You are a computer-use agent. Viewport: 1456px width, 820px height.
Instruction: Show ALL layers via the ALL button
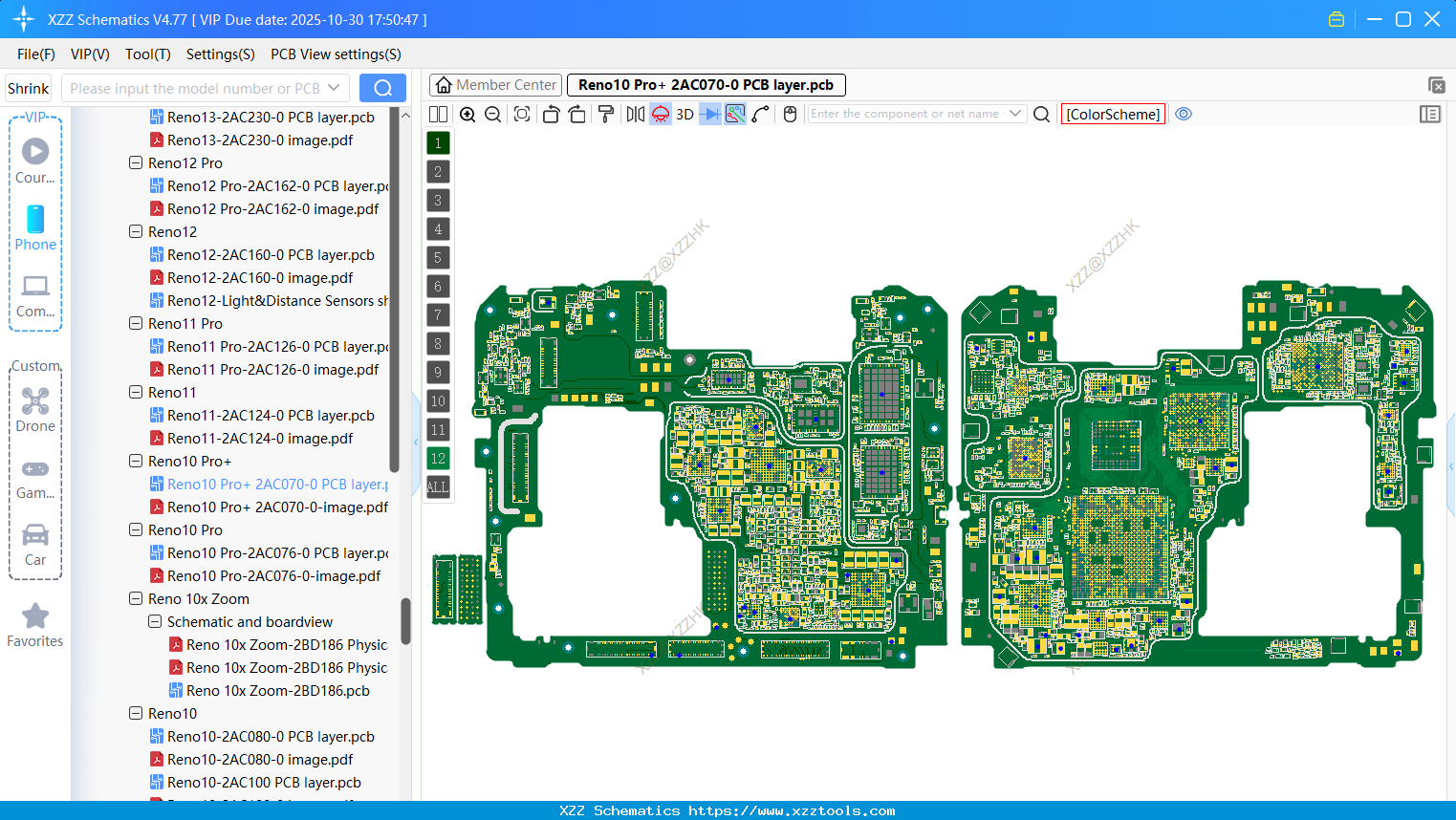(x=438, y=487)
